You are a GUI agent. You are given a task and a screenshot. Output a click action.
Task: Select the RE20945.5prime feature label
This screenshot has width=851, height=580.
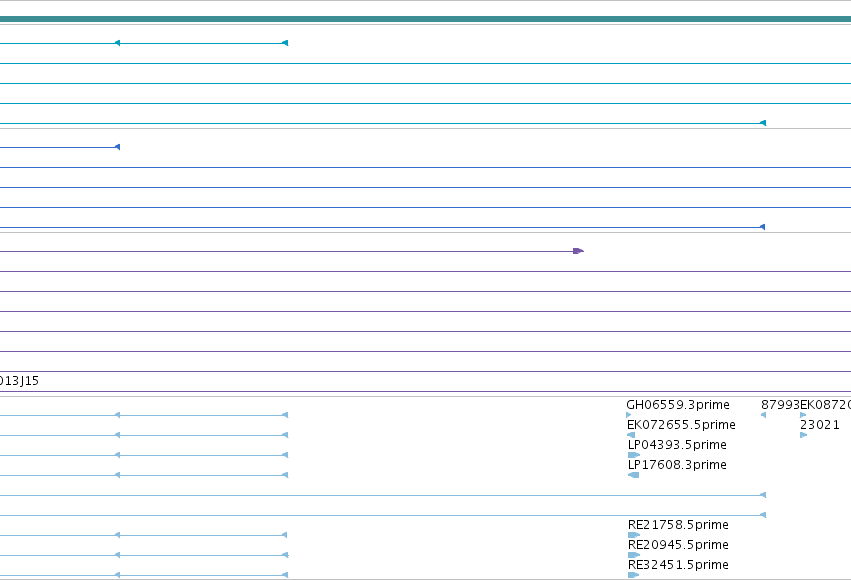tap(678, 545)
